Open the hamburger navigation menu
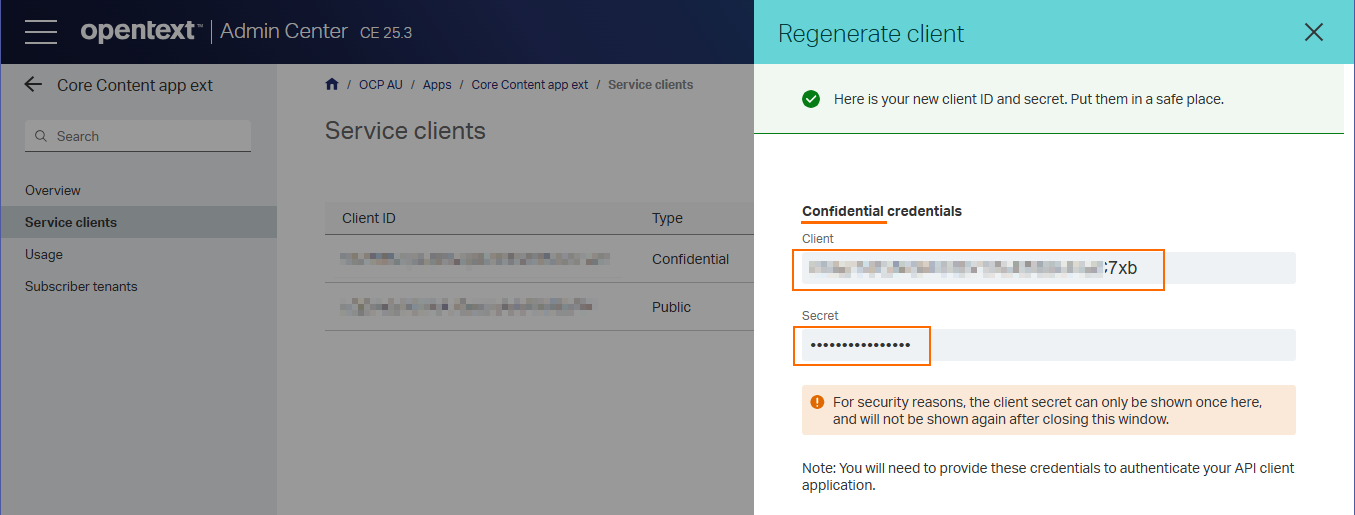This screenshot has width=1355, height=515. 41,31
